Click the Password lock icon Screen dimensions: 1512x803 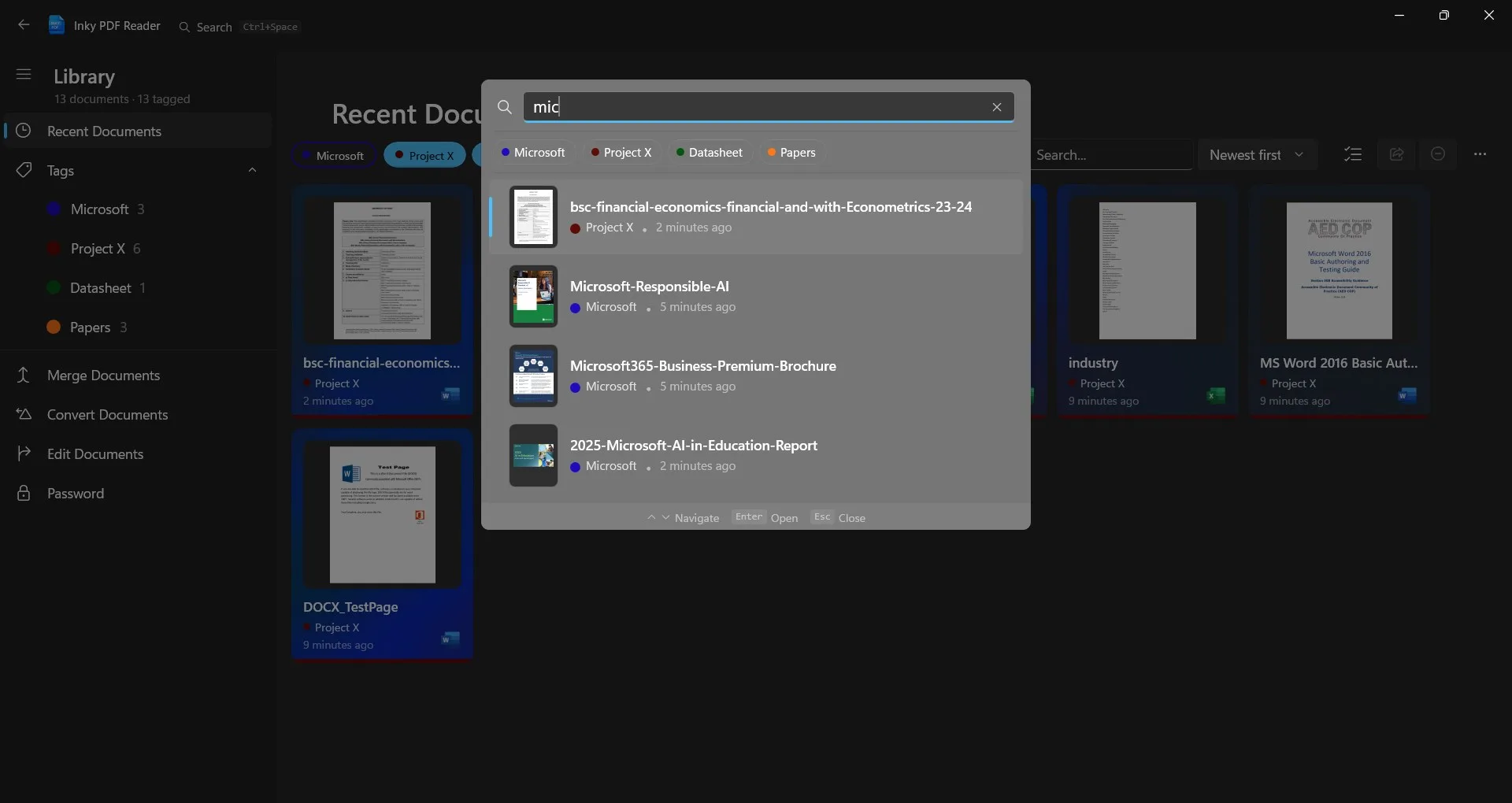coord(24,493)
